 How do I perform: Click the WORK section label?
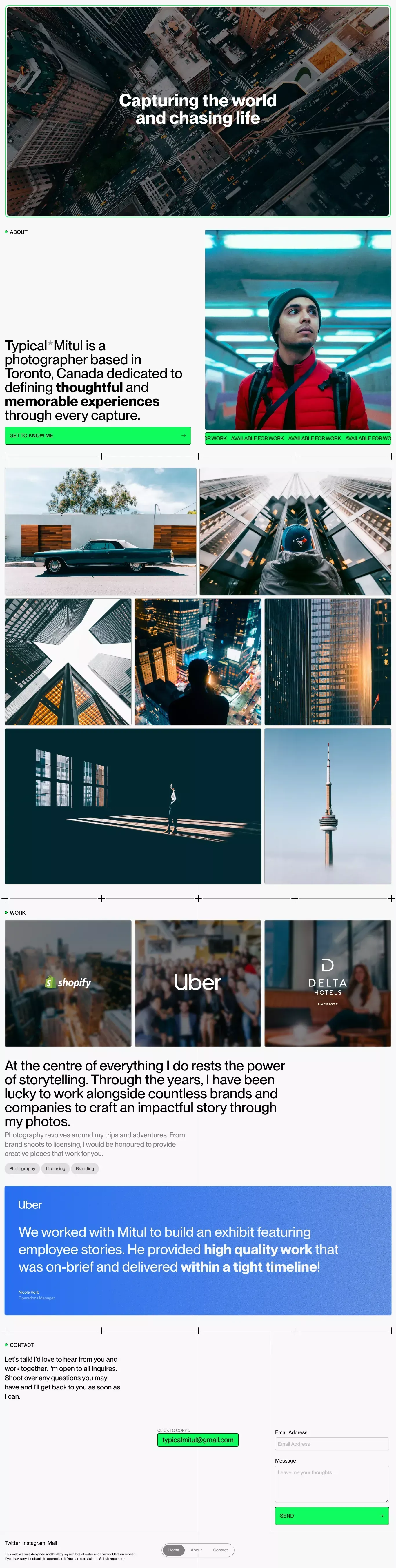(18, 913)
